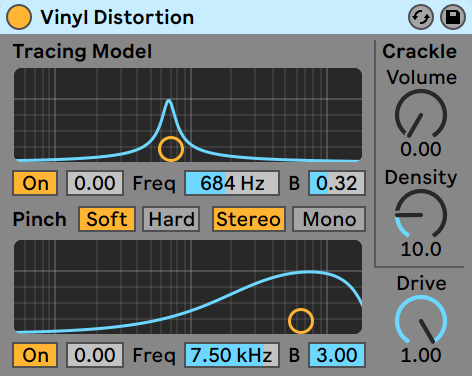Select the Soft pinch mode

coord(107,219)
